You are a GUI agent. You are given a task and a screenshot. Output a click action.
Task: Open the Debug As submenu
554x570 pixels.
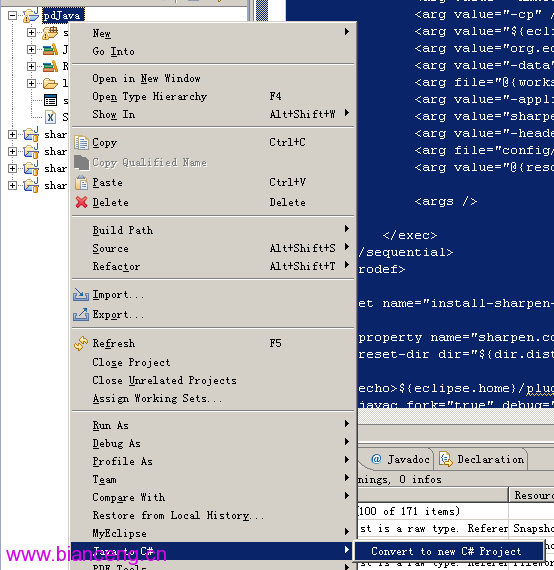point(213,443)
